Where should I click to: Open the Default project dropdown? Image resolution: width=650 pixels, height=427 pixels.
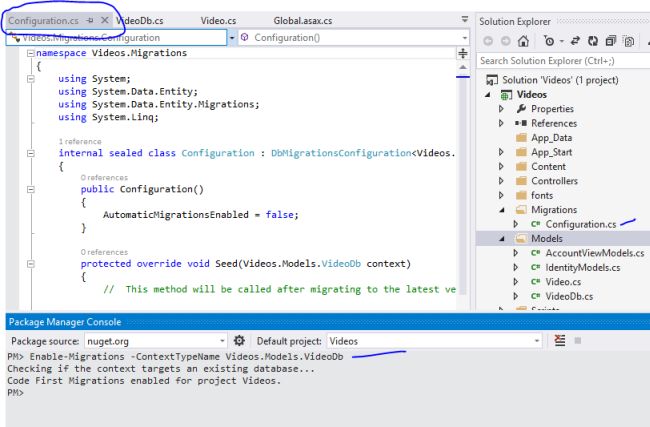click(x=537, y=341)
